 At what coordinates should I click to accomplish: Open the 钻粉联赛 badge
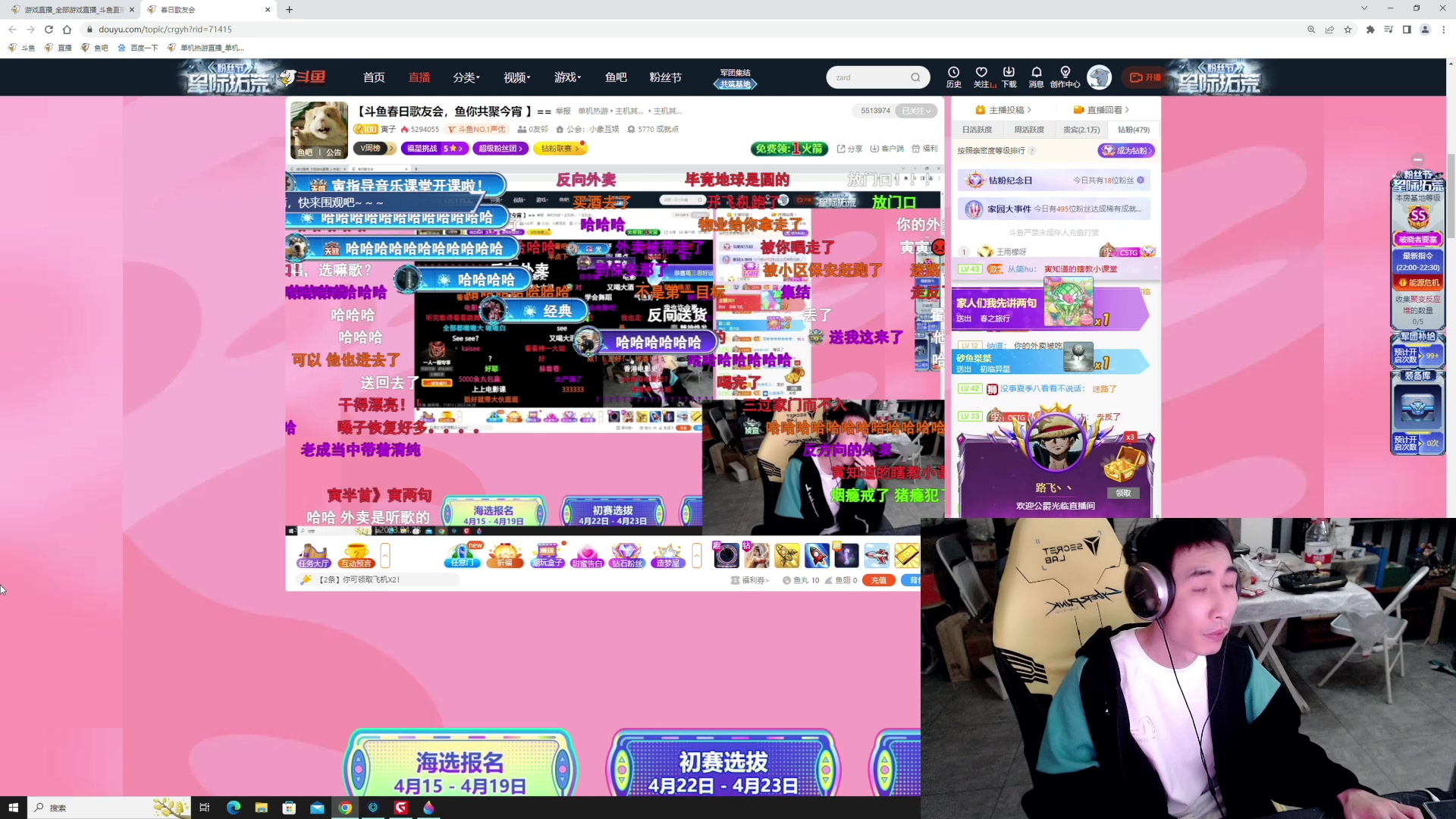[560, 149]
